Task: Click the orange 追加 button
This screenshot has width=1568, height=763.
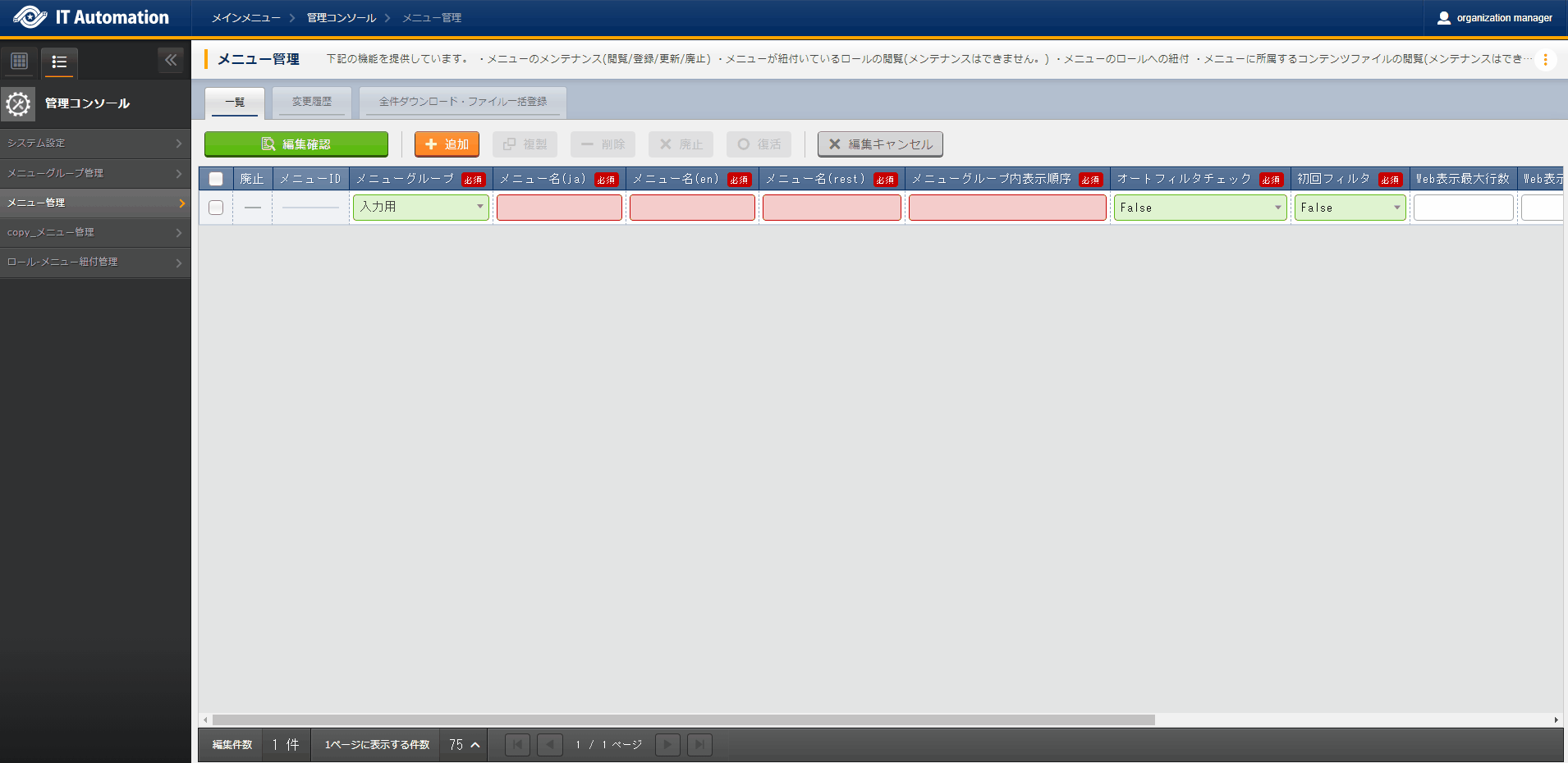Action: click(x=447, y=144)
